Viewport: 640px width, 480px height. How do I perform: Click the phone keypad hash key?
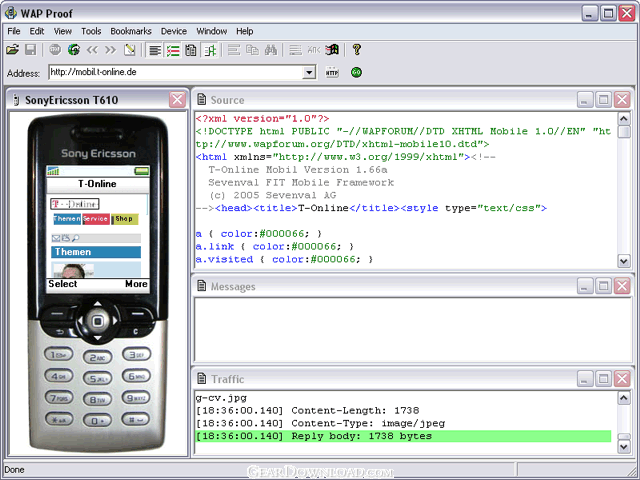click(x=136, y=418)
